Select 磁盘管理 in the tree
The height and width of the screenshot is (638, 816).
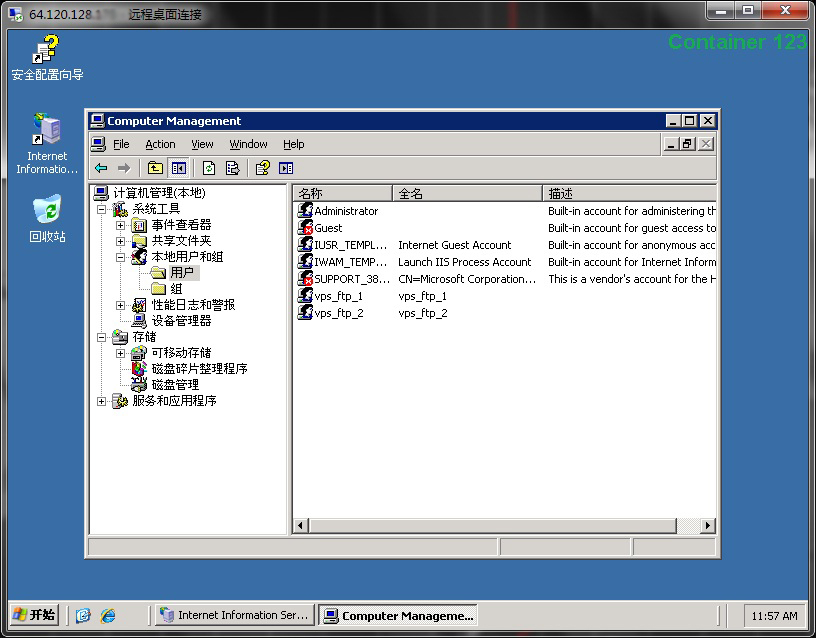[175, 385]
